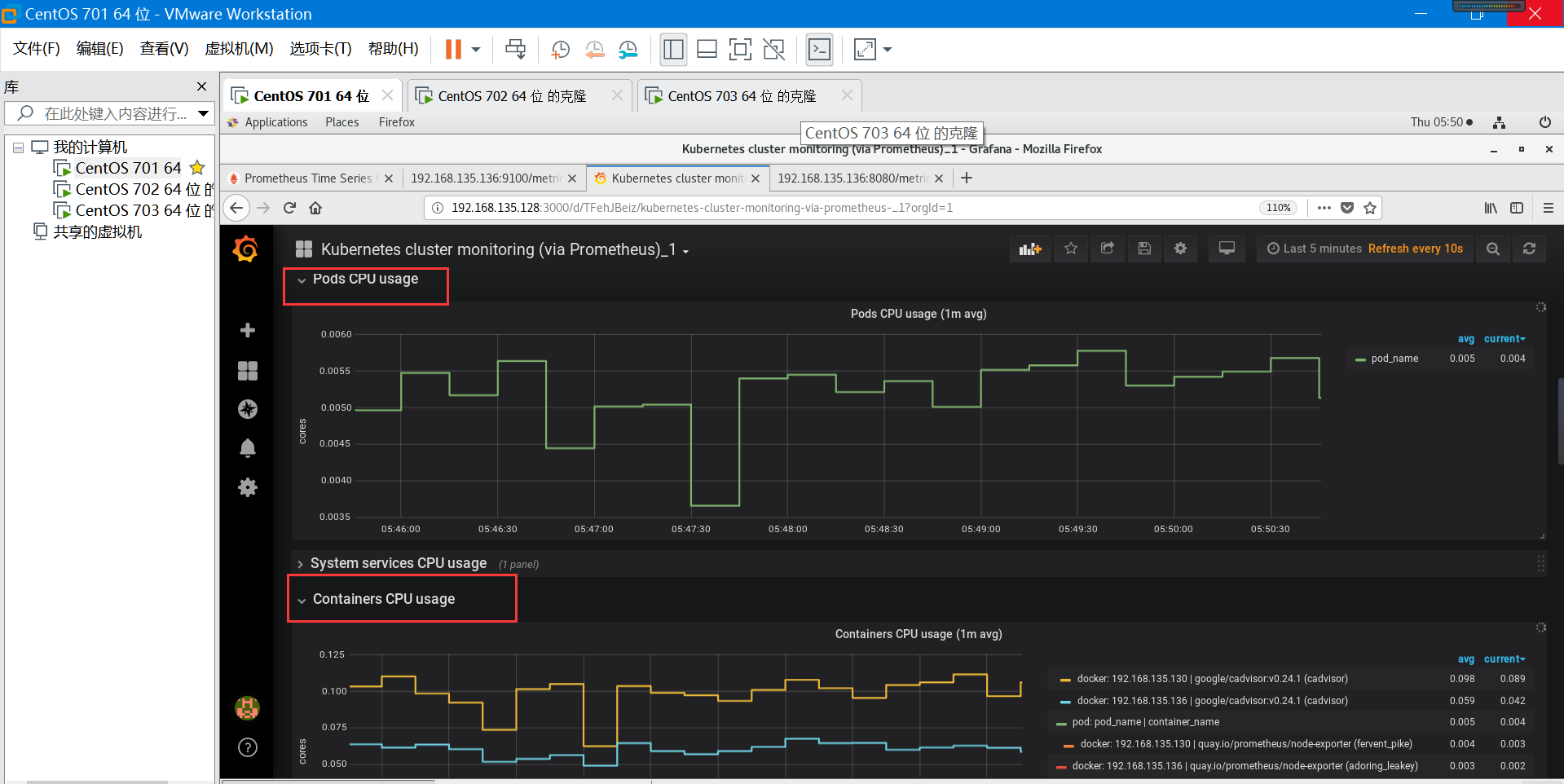This screenshot has height=784, width=1564.
Task: Click the Add panel icon in Grafana
Action: coord(1030,249)
